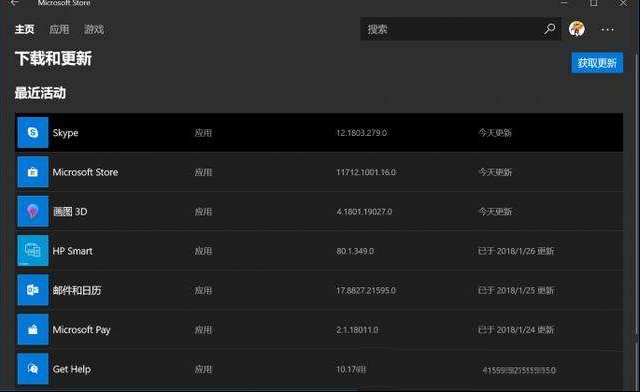Click the 已于 2018/1/24 更新 status
The image size is (640, 392).
[x=516, y=330]
